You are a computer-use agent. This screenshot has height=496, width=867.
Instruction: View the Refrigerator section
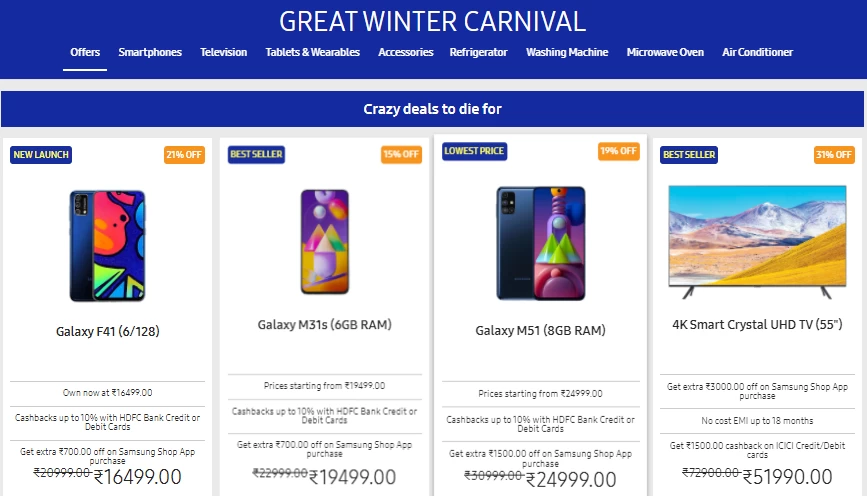coord(478,52)
